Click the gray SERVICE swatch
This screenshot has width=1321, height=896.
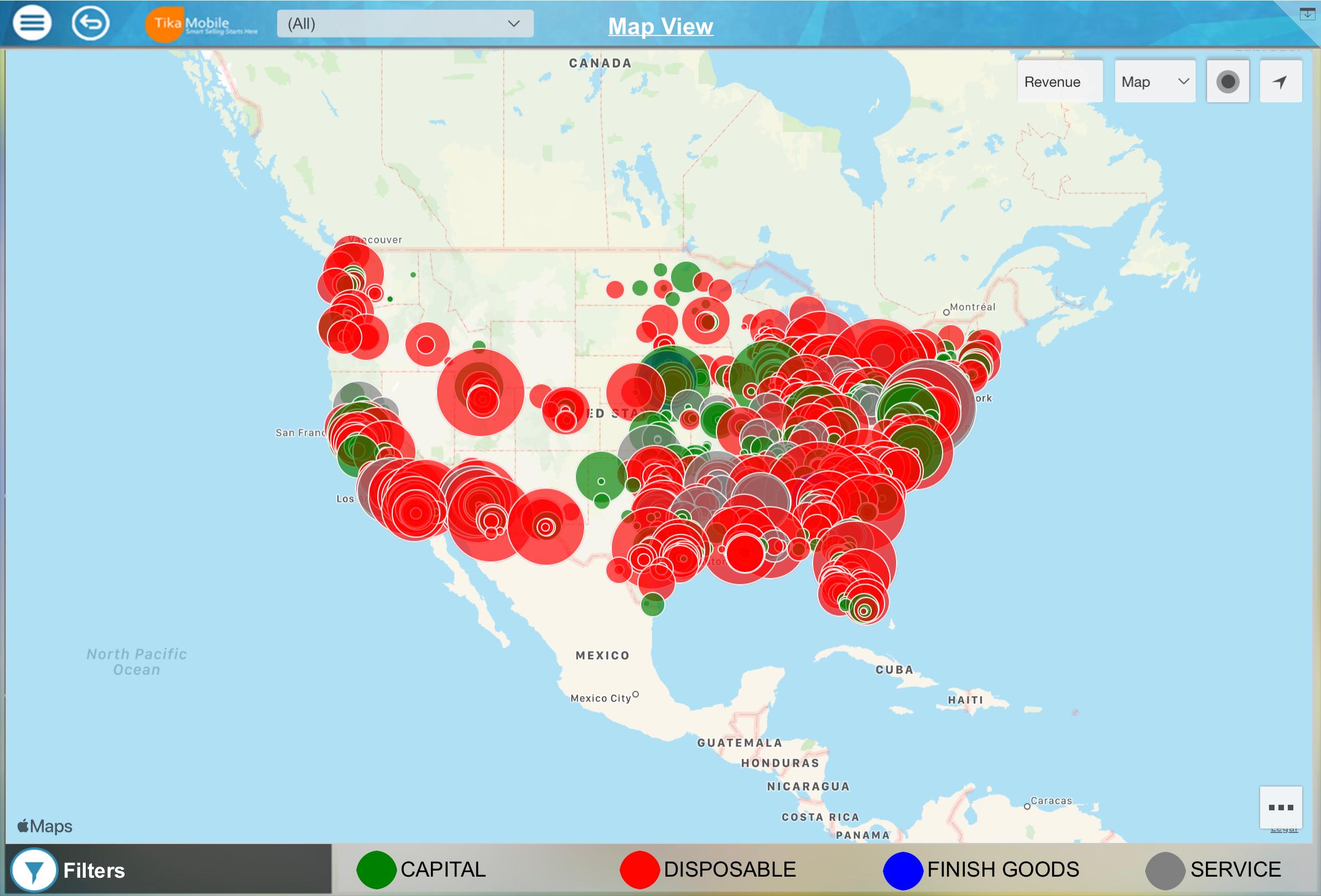(1165, 871)
